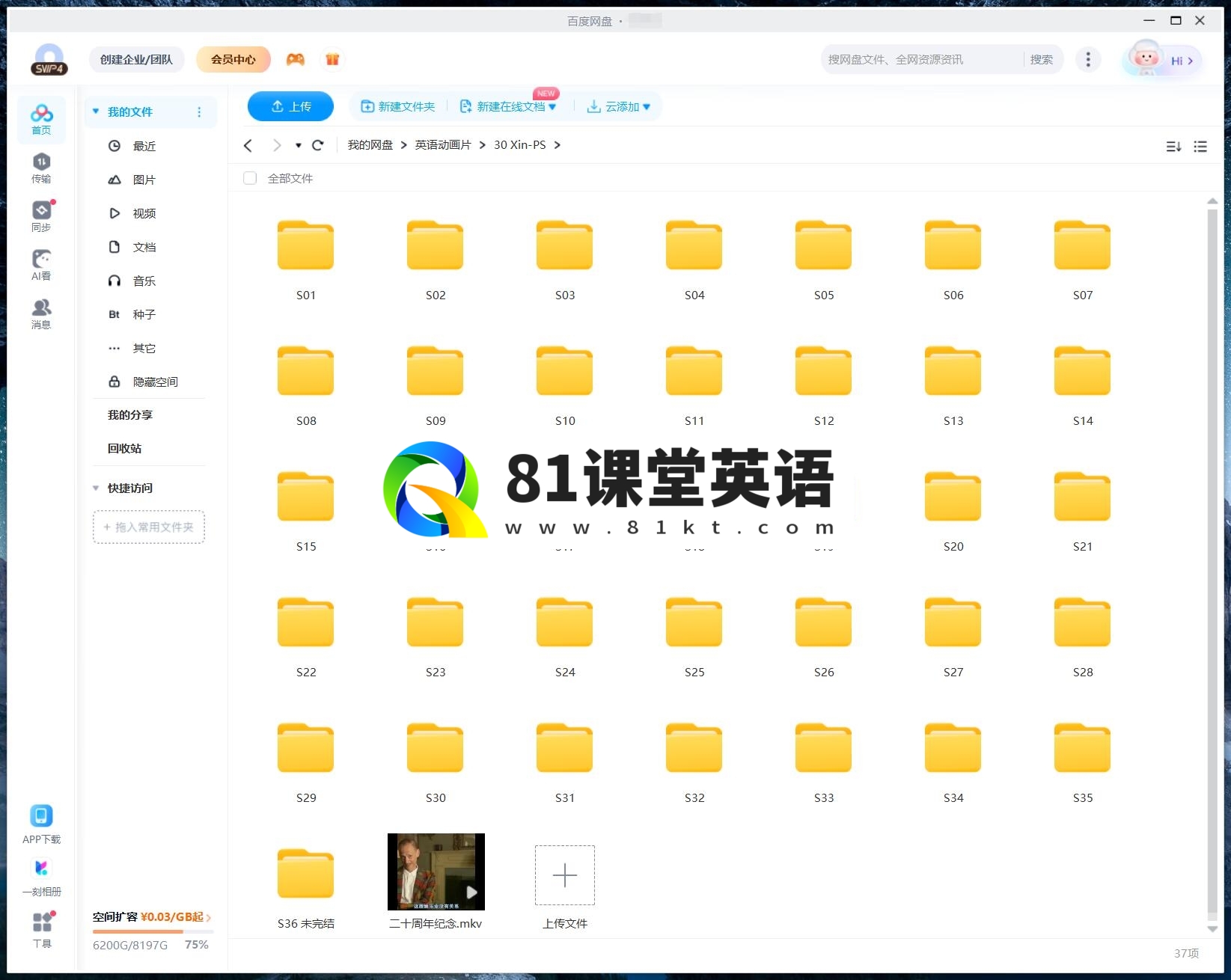Click the 拖入常用文件夹 drop box

pos(148,527)
